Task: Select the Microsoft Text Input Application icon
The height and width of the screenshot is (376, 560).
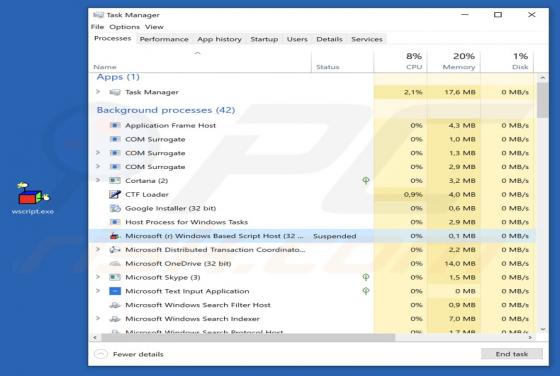Action: pyautogui.click(x=115, y=291)
